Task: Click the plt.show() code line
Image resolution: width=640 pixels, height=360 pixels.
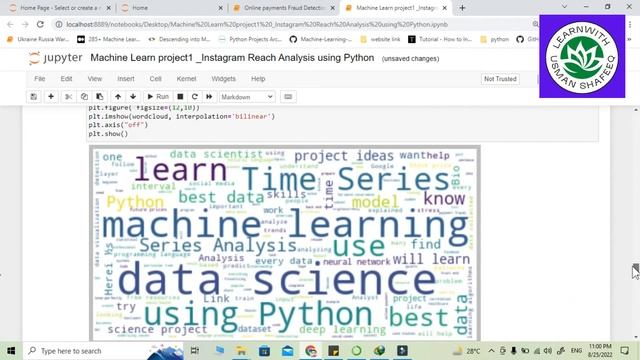Action: (x=108, y=133)
